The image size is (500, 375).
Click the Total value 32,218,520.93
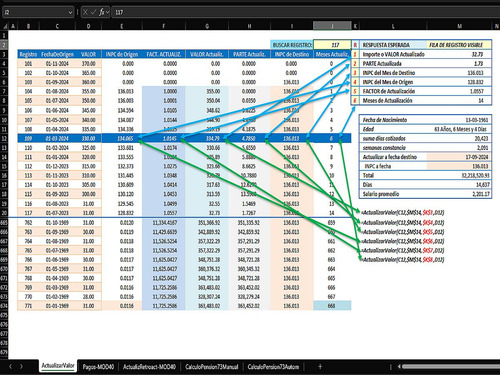click(x=459, y=175)
